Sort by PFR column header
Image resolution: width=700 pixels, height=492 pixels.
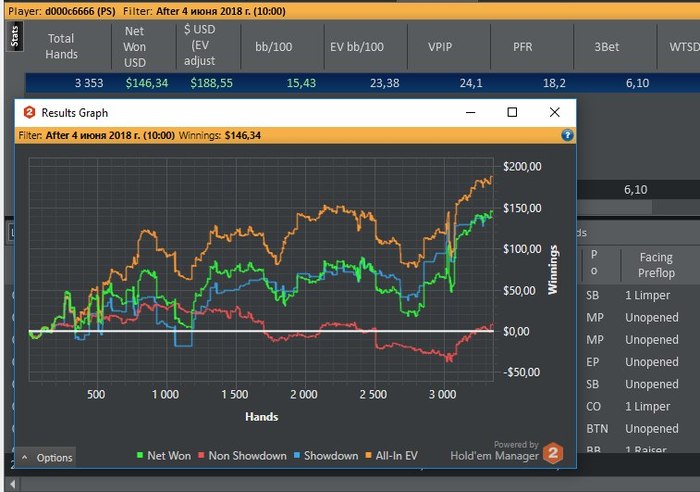coord(523,47)
